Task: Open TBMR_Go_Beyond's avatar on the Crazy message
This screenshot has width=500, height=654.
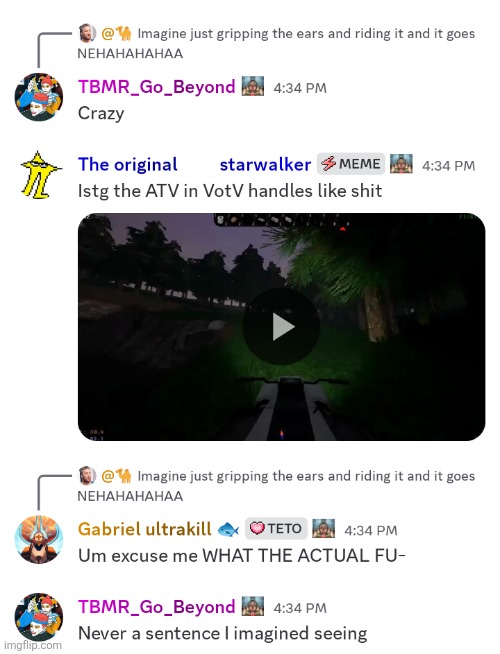Action: (39, 97)
